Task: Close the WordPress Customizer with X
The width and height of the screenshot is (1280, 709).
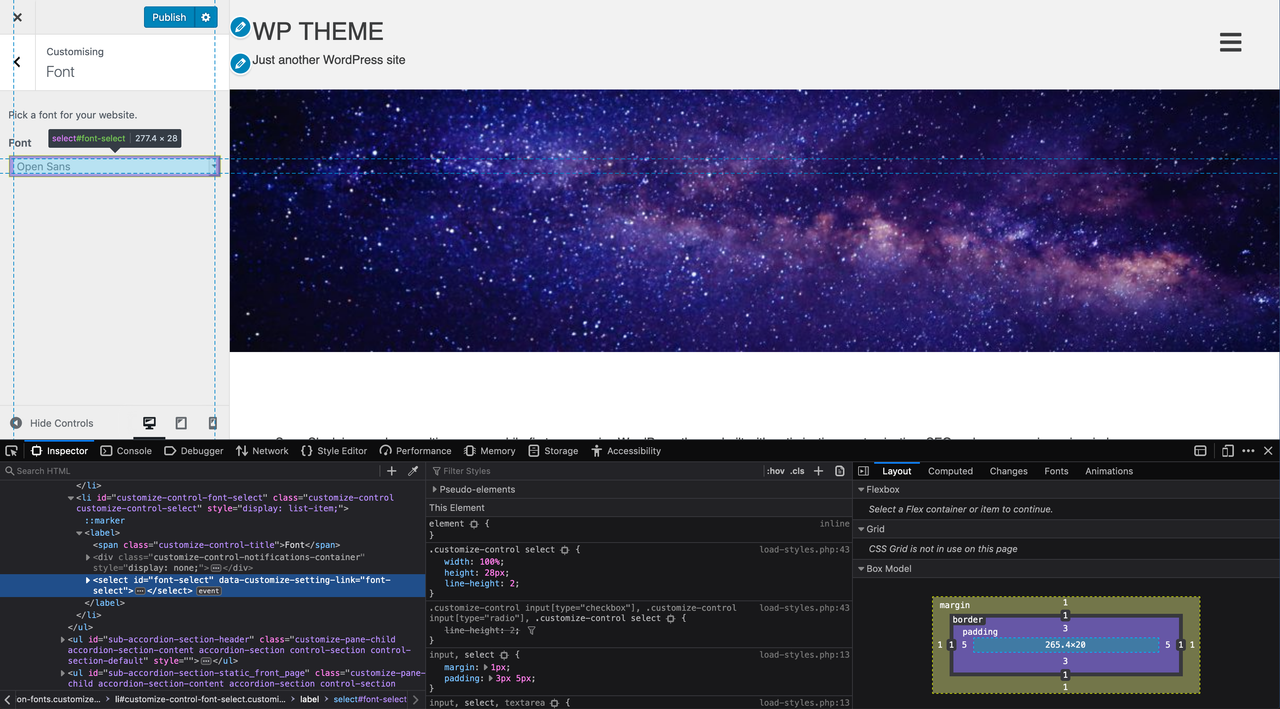Action: point(17,17)
